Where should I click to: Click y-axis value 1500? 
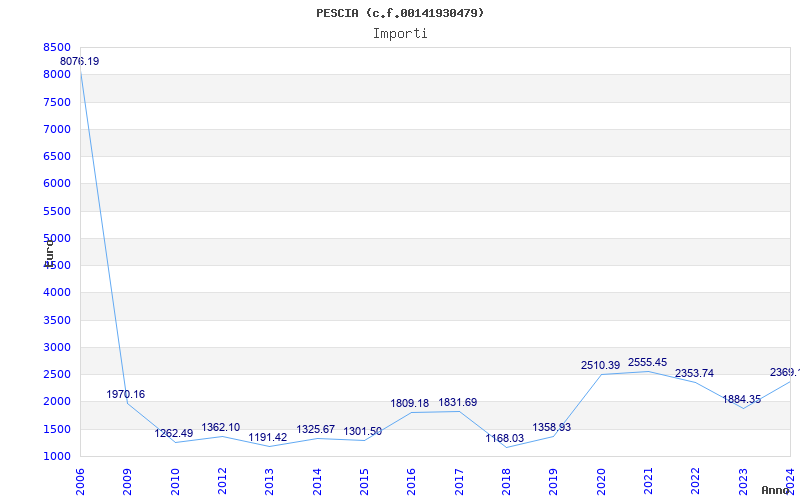click(57, 429)
